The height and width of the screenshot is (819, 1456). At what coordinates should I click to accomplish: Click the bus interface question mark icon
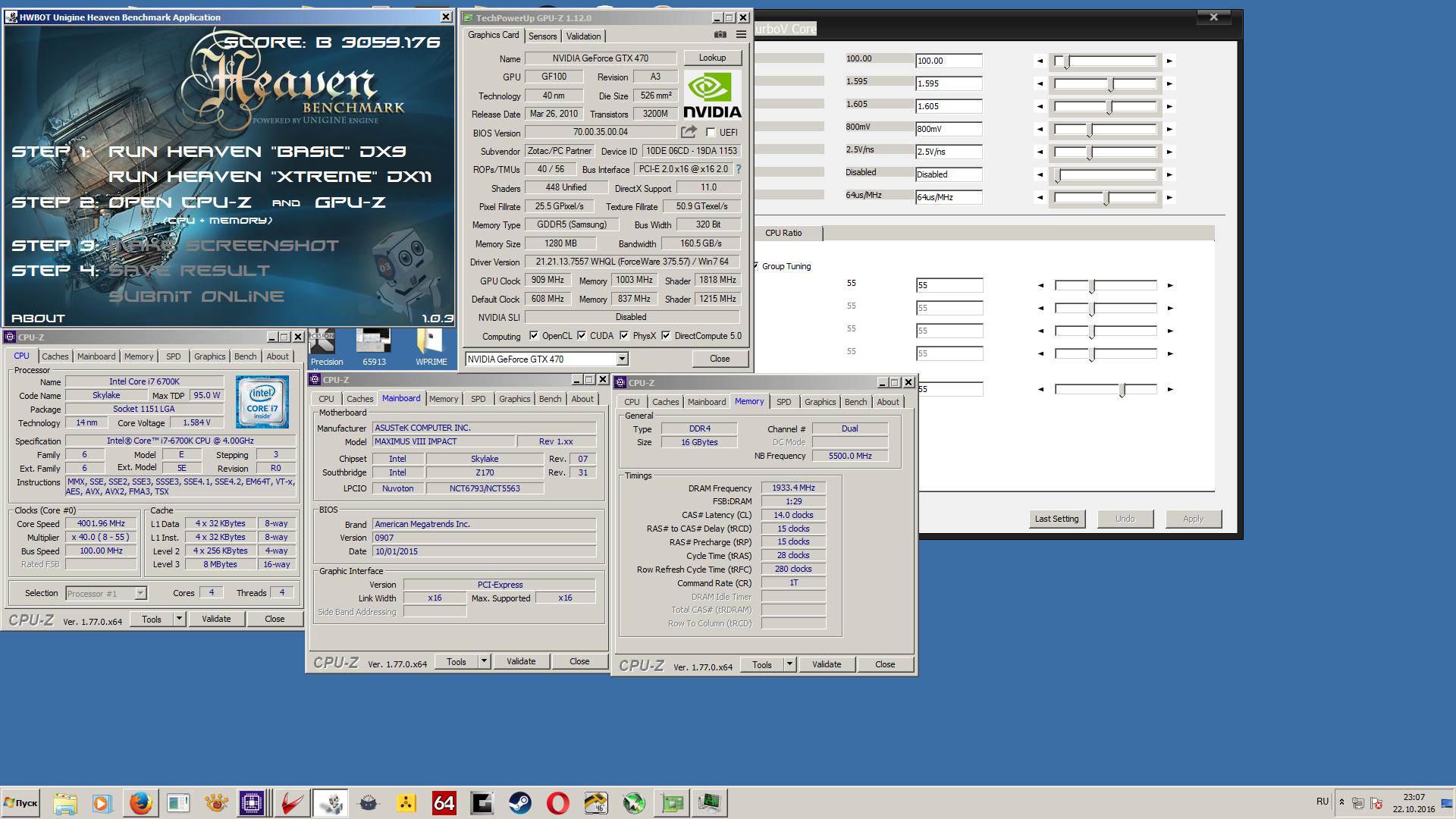coord(738,169)
